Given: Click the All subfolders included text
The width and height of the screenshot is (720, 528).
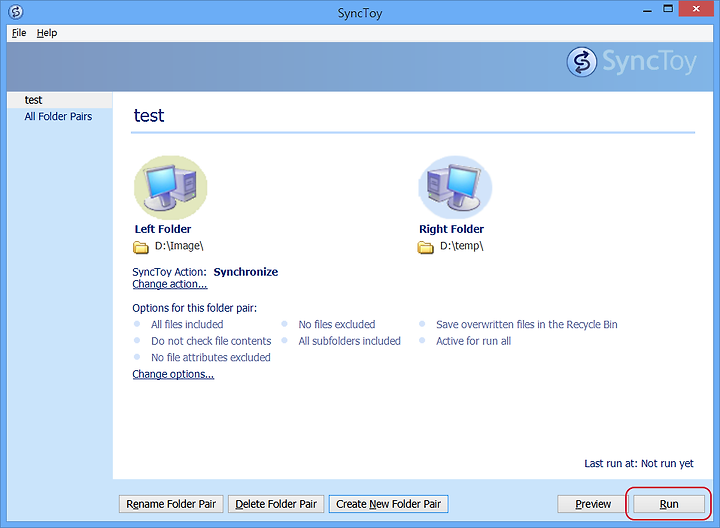Looking at the screenshot, I should pyautogui.click(x=349, y=341).
